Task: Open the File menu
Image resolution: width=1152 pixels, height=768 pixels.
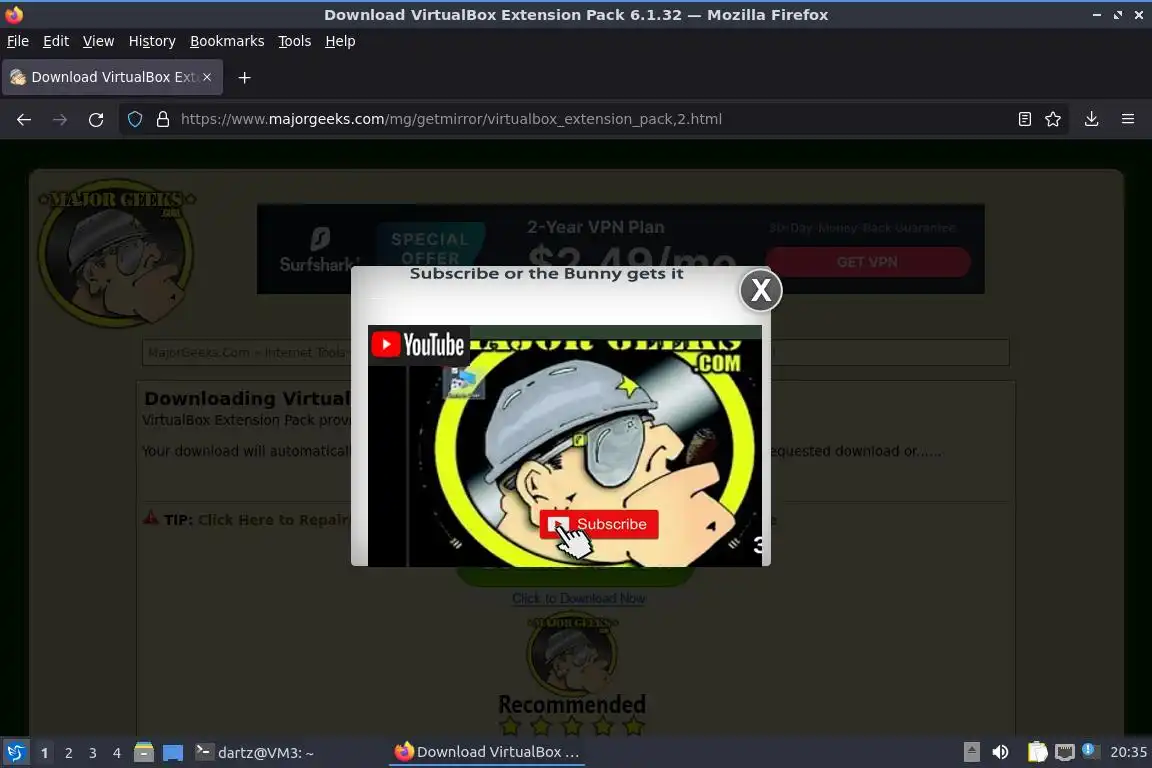Action: coord(18,41)
